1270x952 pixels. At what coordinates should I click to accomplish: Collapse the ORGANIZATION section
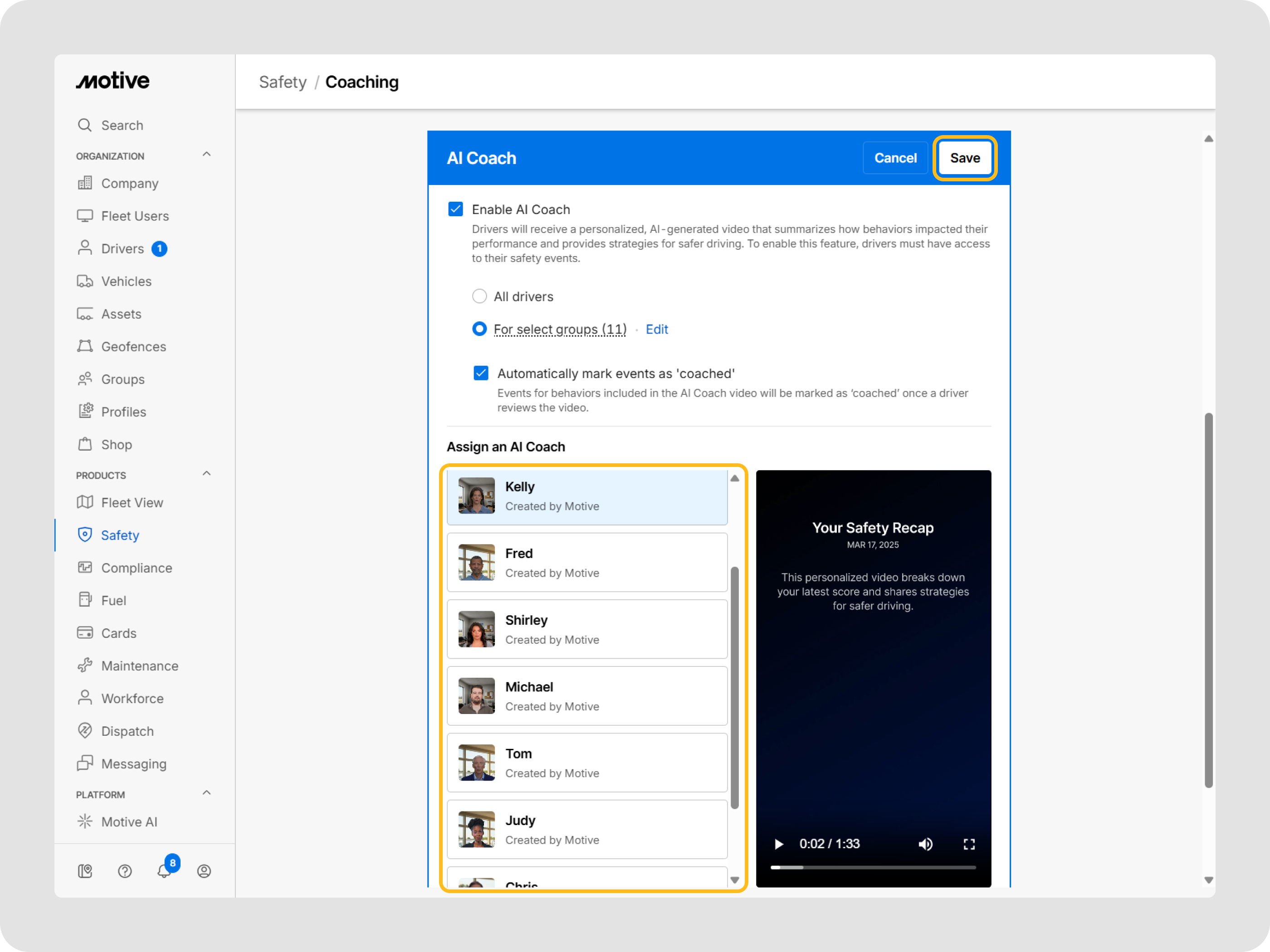click(x=207, y=155)
